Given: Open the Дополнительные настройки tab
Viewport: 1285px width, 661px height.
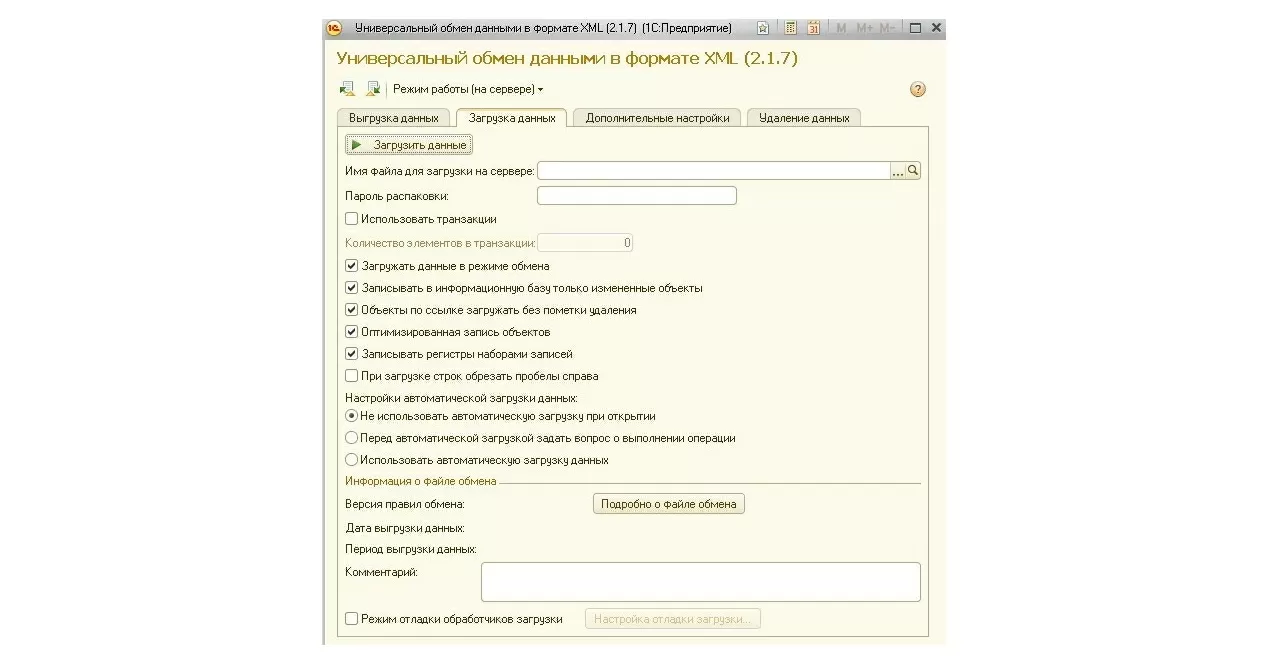Looking at the screenshot, I should click(657, 118).
